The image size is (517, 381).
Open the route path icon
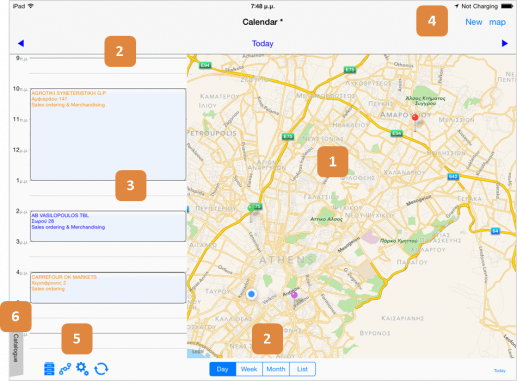65,369
